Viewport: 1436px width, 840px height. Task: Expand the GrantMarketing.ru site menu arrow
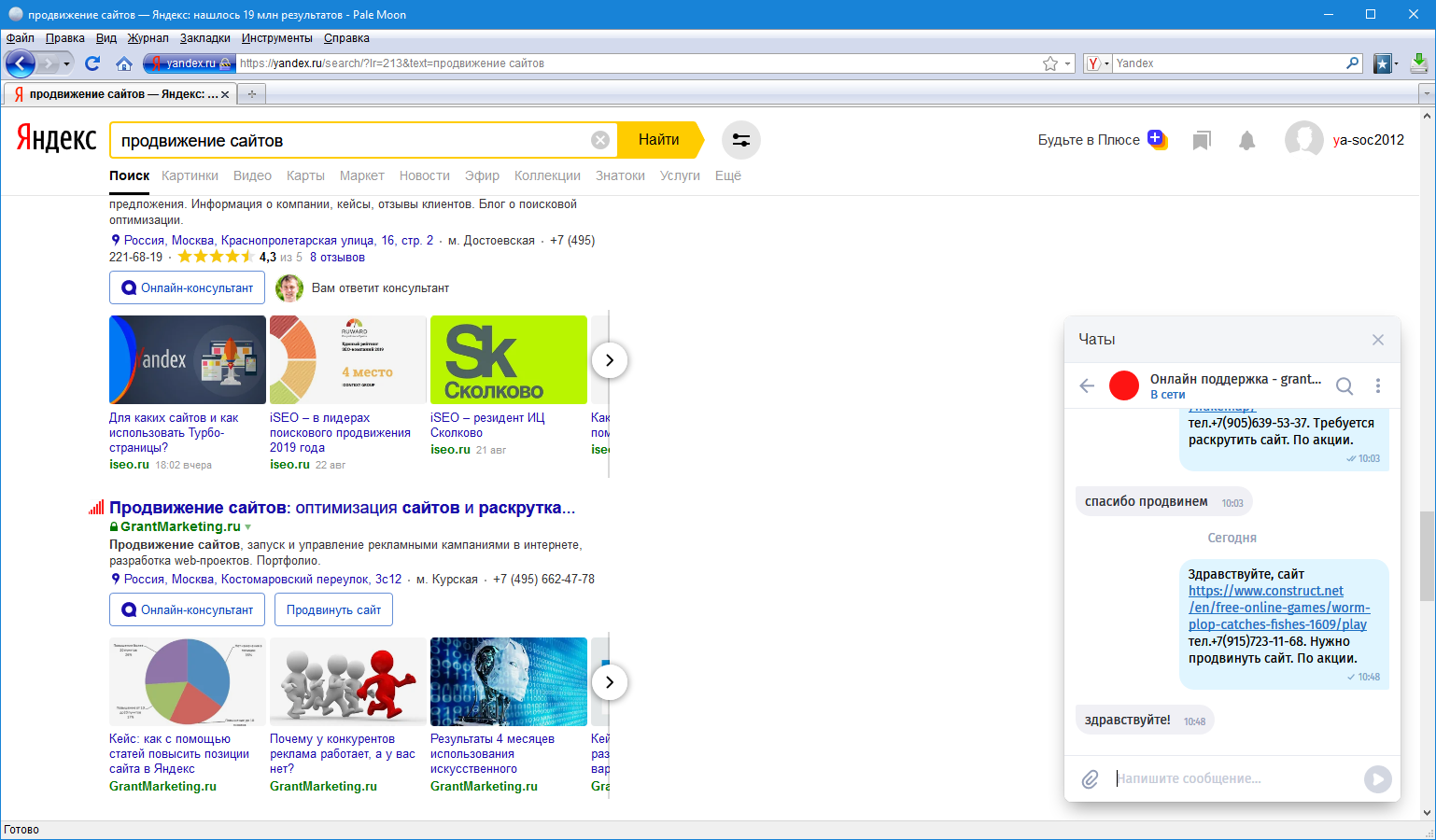(247, 527)
